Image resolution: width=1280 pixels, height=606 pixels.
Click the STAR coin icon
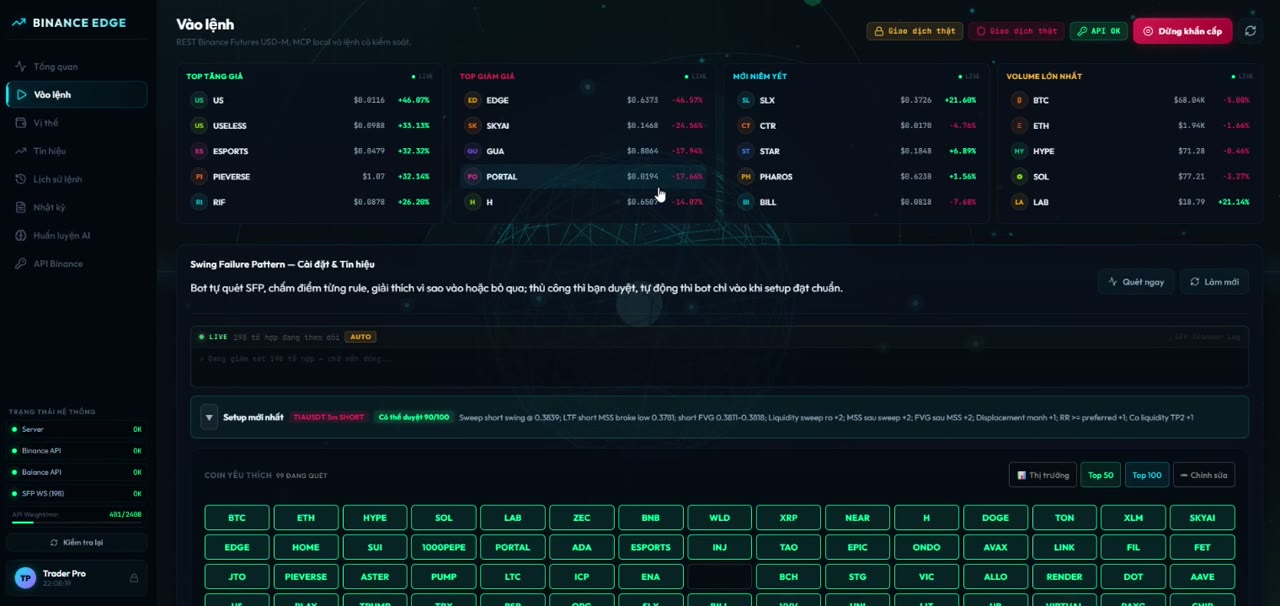(x=745, y=151)
